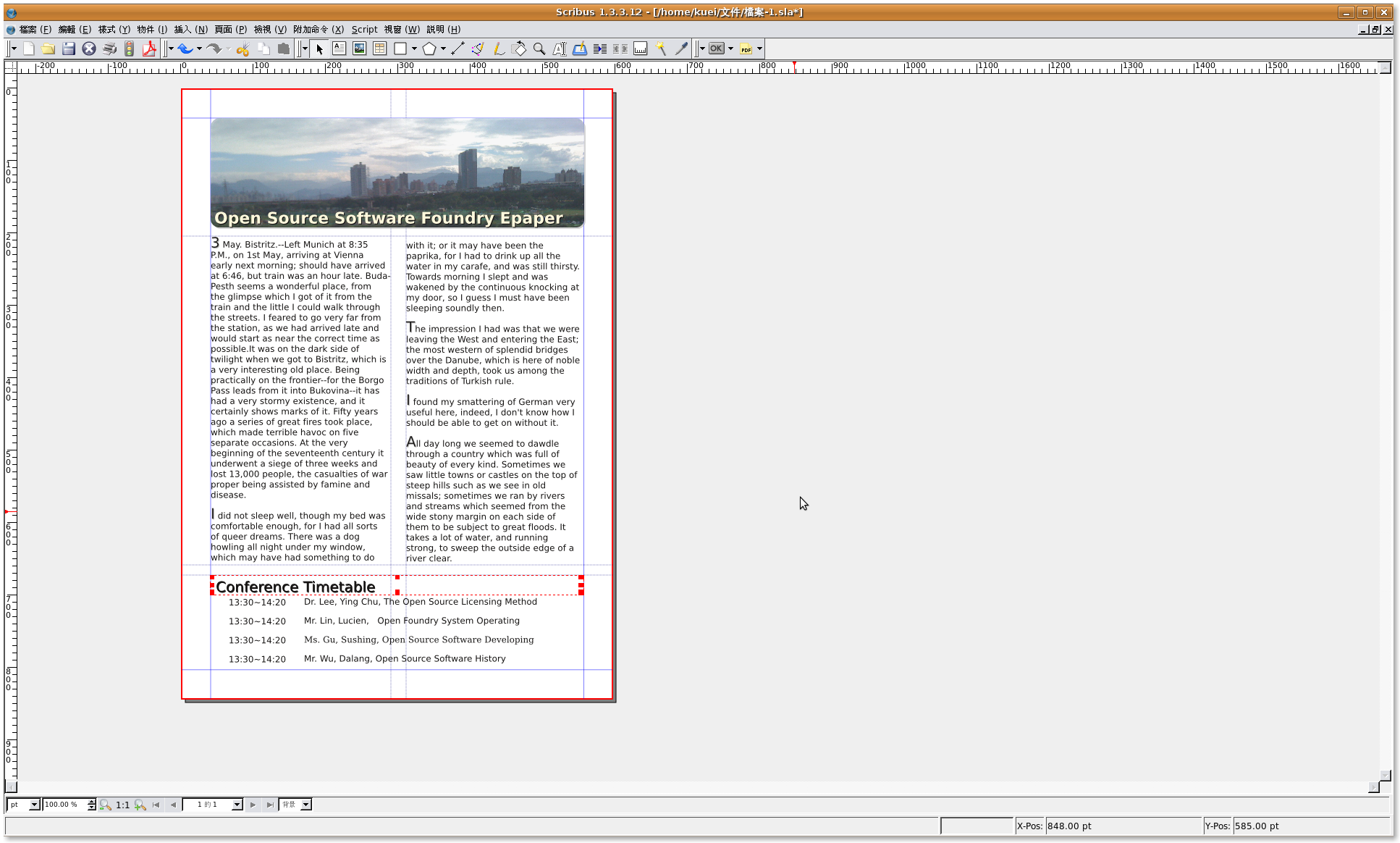This screenshot has height=843, width=1400.
Task: Click the Save as PDF icon
Action: (x=149, y=49)
